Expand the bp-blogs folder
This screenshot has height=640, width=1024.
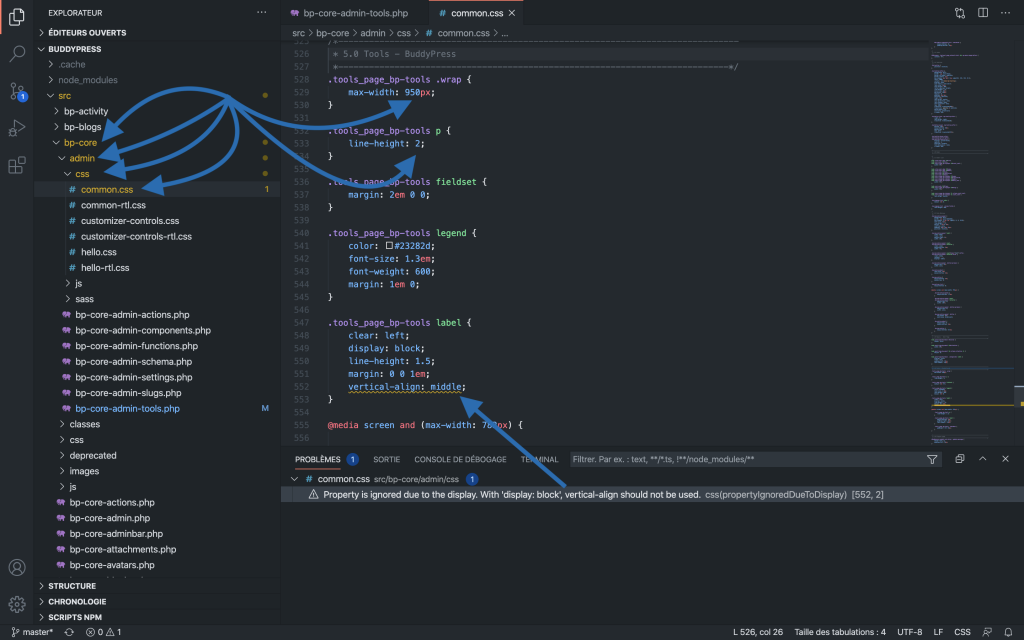[82, 127]
